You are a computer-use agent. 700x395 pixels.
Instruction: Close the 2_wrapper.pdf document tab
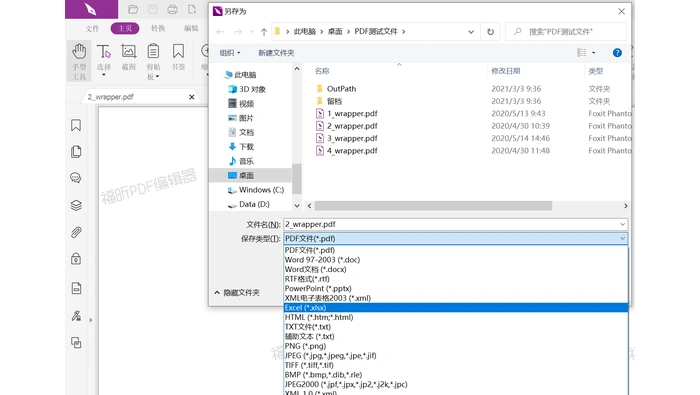tap(192, 97)
